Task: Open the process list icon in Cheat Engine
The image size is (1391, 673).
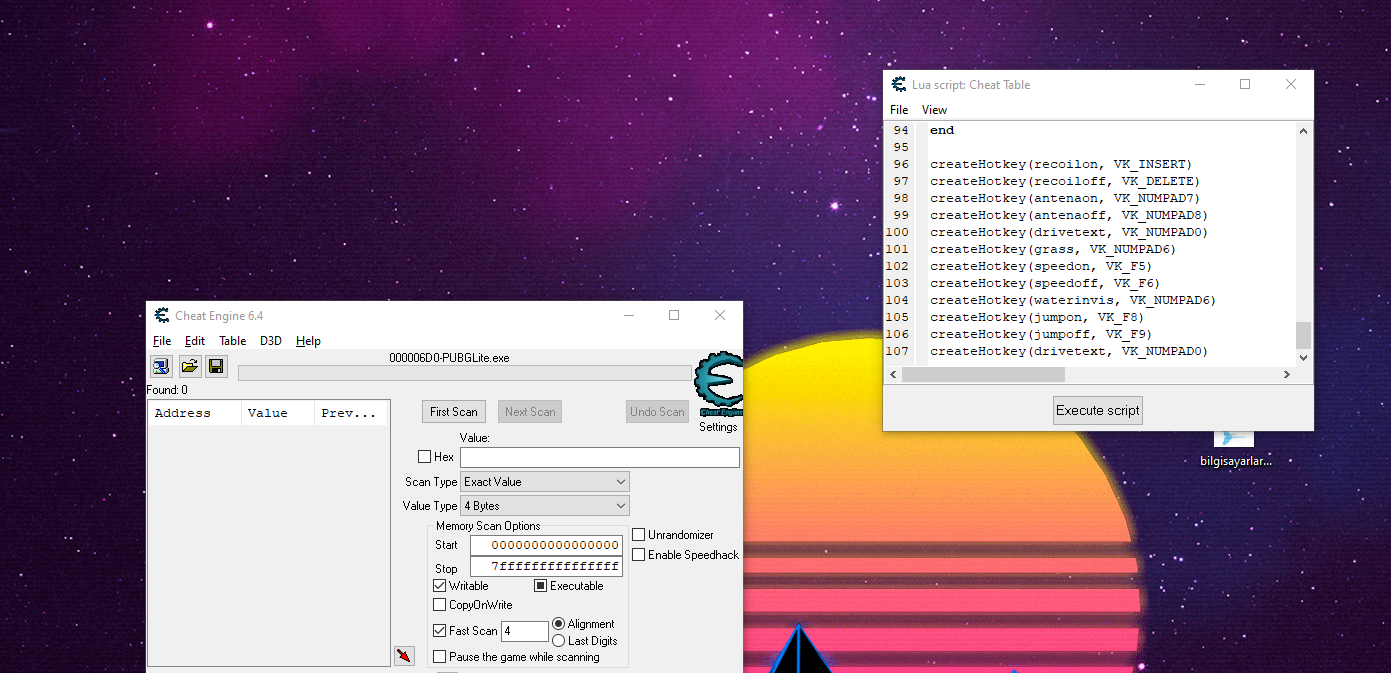Action: coord(161,366)
